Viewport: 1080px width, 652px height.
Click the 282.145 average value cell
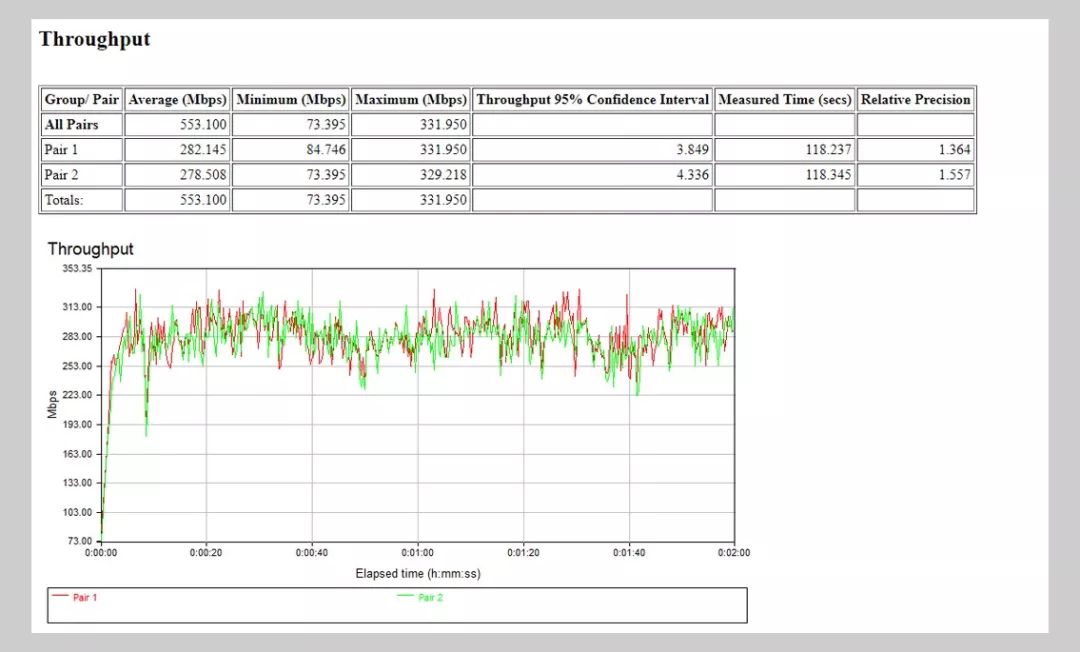[203, 150]
